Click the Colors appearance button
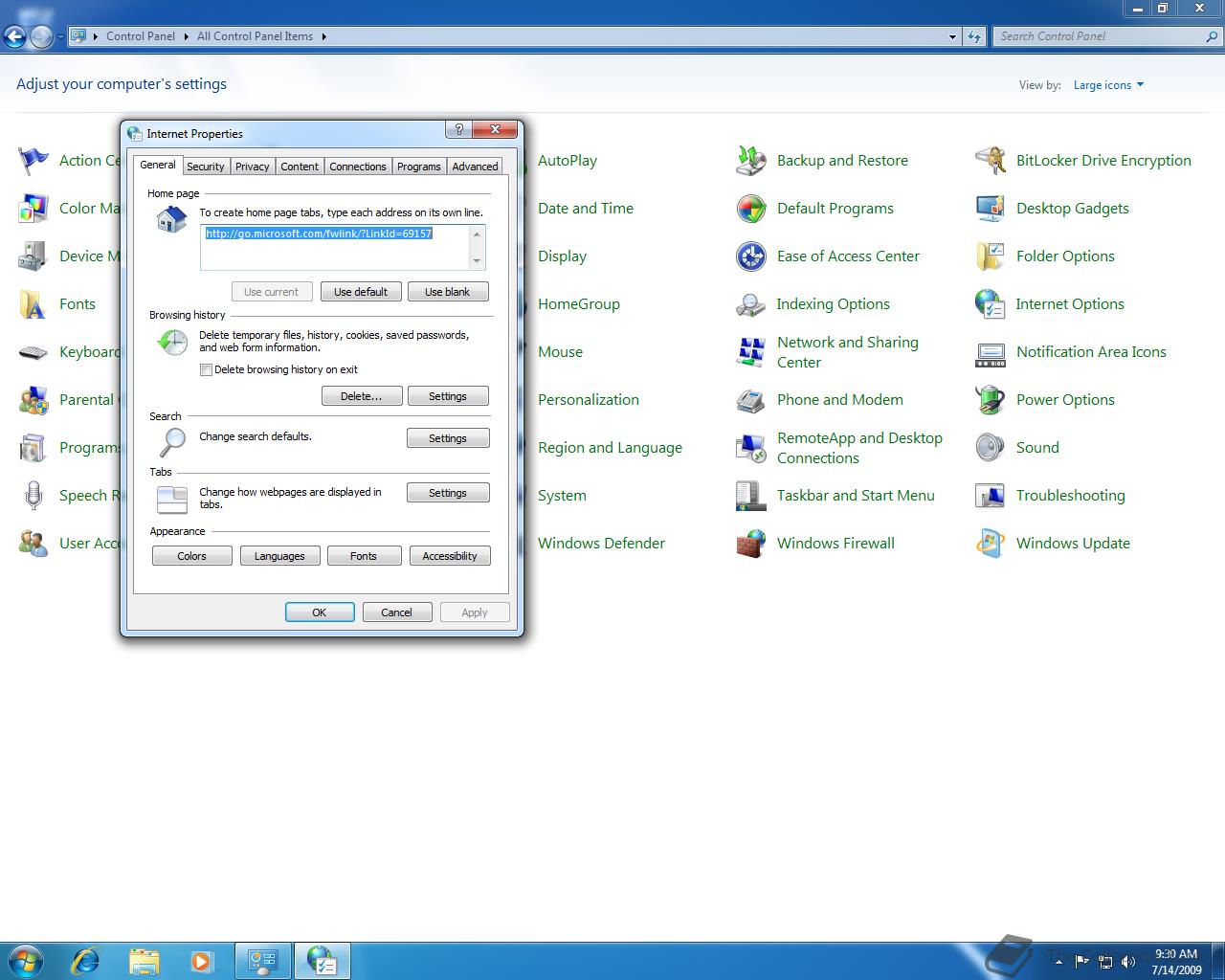1225x980 pixels. (191, 556)
